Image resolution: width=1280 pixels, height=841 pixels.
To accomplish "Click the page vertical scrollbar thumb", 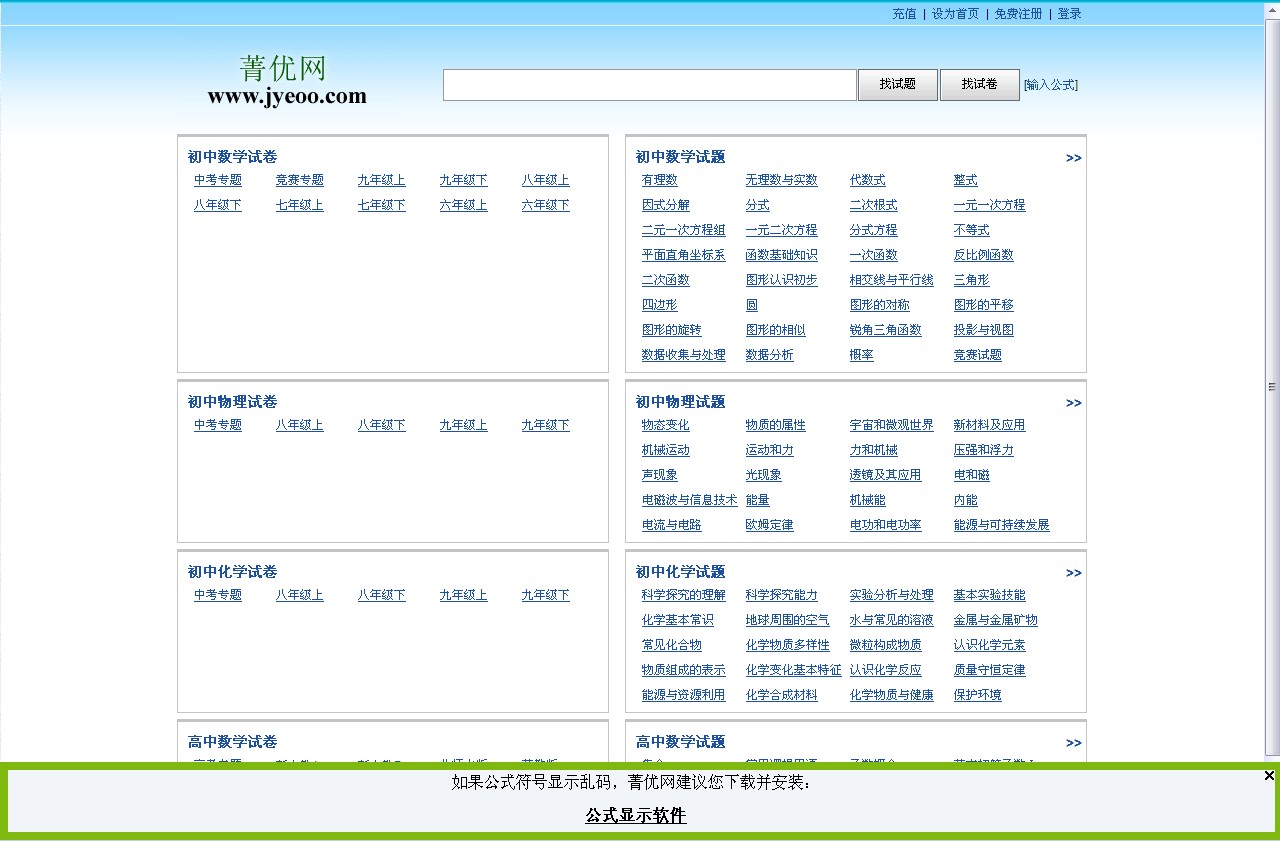I will pyautogui.click(x=1272, y=386).
